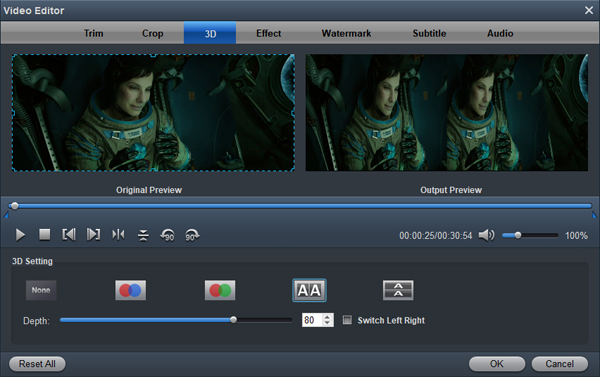
Task: Click the playback timeline handle
Action: click(15, 206)
